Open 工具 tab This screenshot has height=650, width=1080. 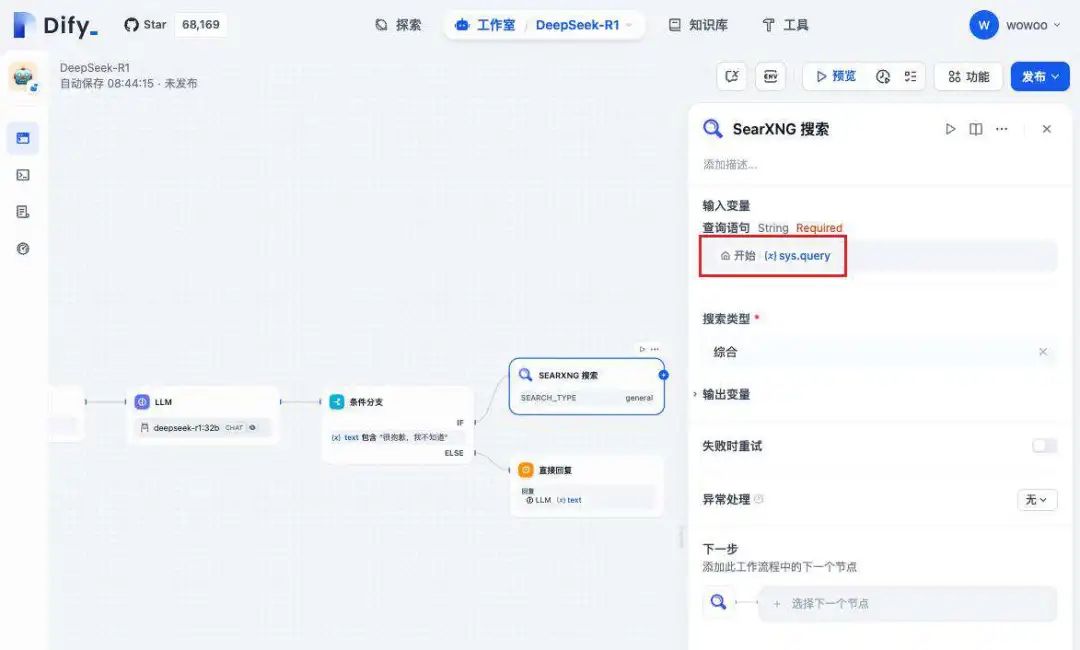pos(785,25)
